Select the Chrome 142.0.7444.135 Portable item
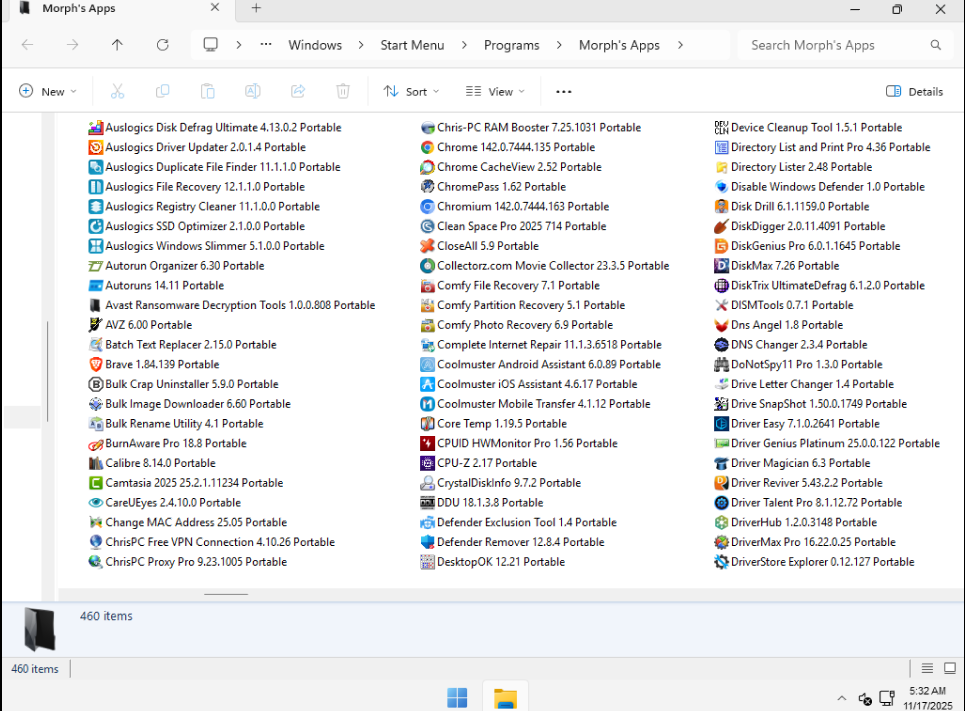This screenshot has height=711, width=965. coord(515,147)
